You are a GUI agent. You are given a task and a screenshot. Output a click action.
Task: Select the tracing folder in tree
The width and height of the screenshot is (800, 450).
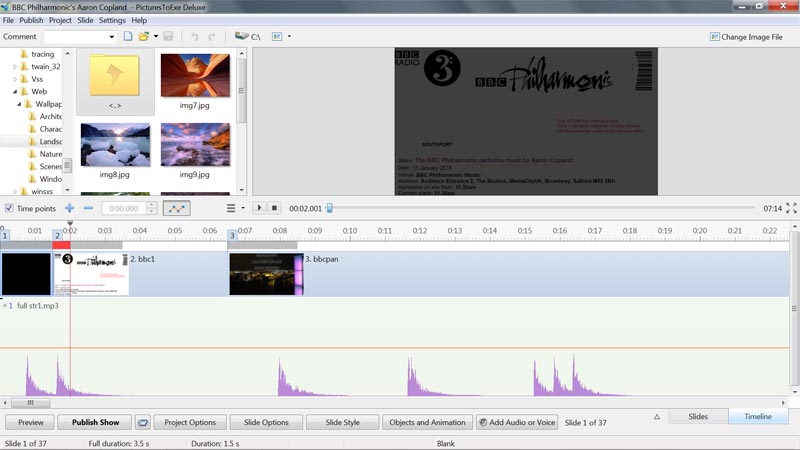coord(37,54)
